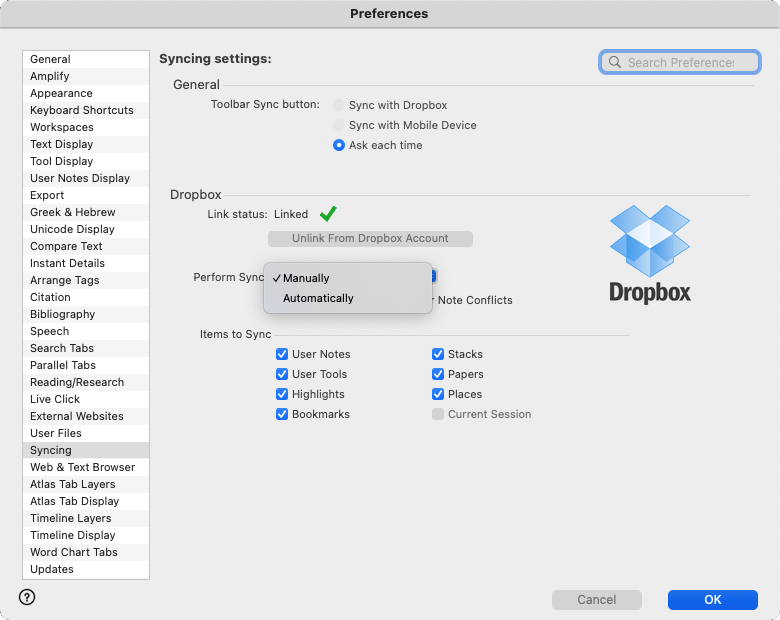This screenshot has height=620, width=780.
Task: Toggle the Papers sync checkbox
Action: (x=438, y=374)
